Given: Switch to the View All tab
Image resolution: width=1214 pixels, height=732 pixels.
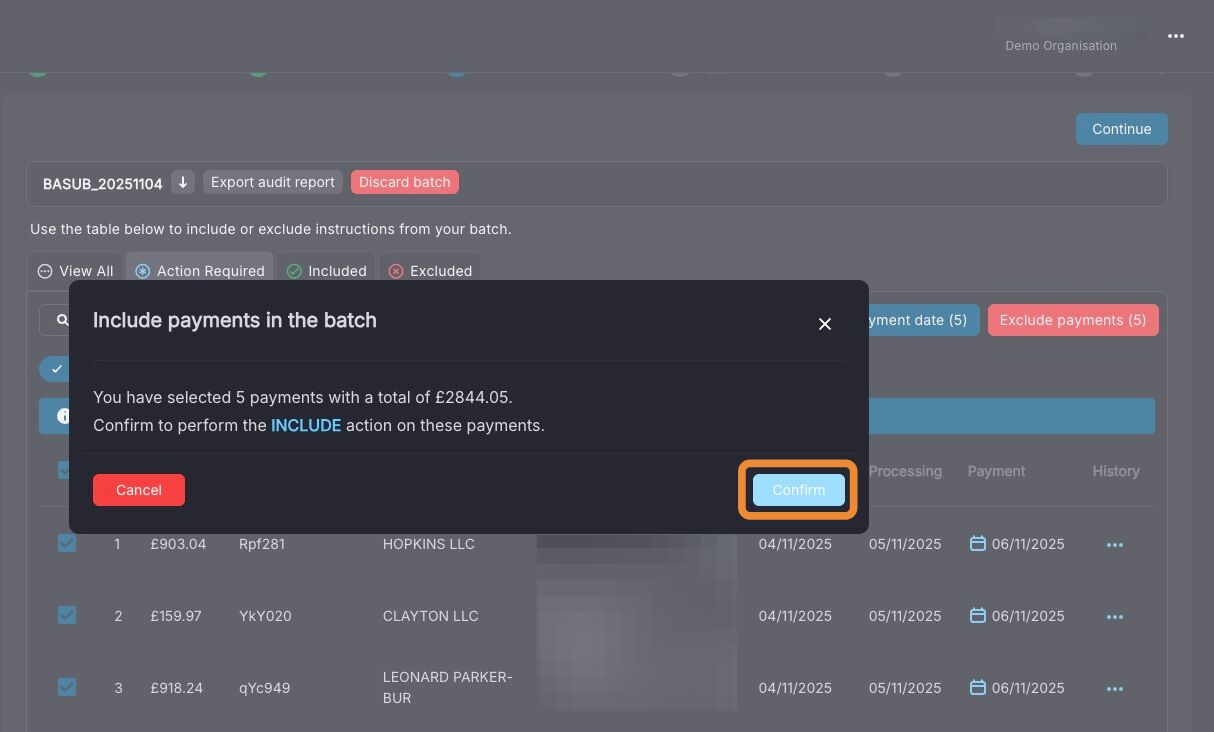Looking at the screenshot, I should coord(75,271).
